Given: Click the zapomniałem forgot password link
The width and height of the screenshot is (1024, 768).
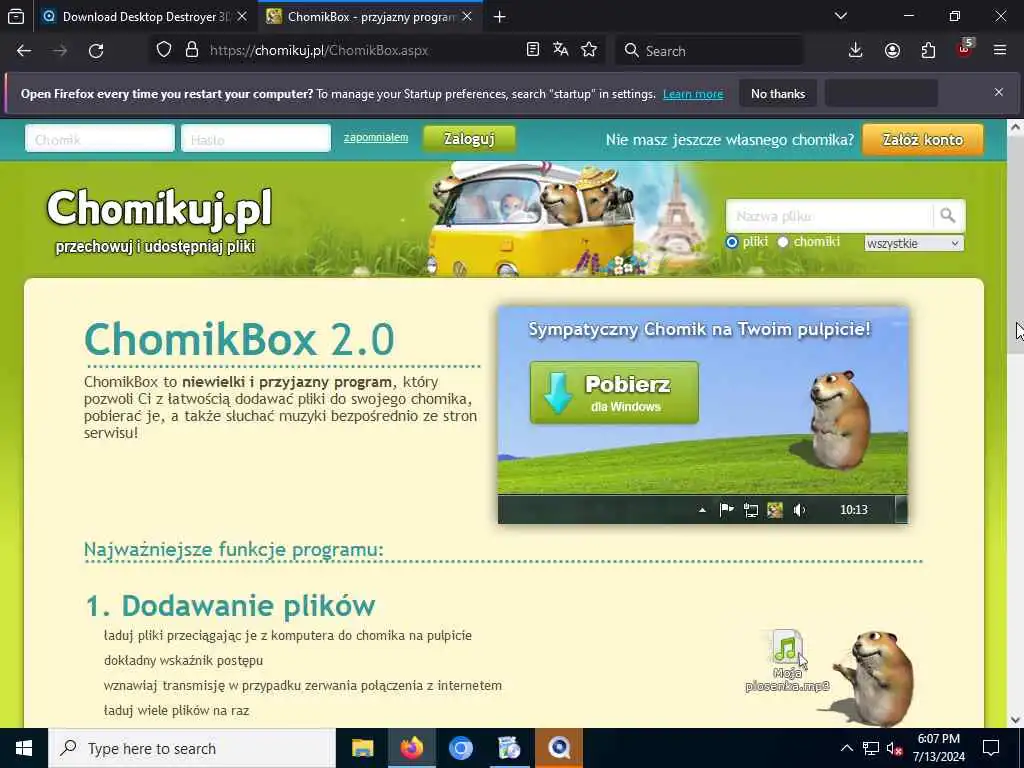Looking at the screenshot, I should [376, 138].
